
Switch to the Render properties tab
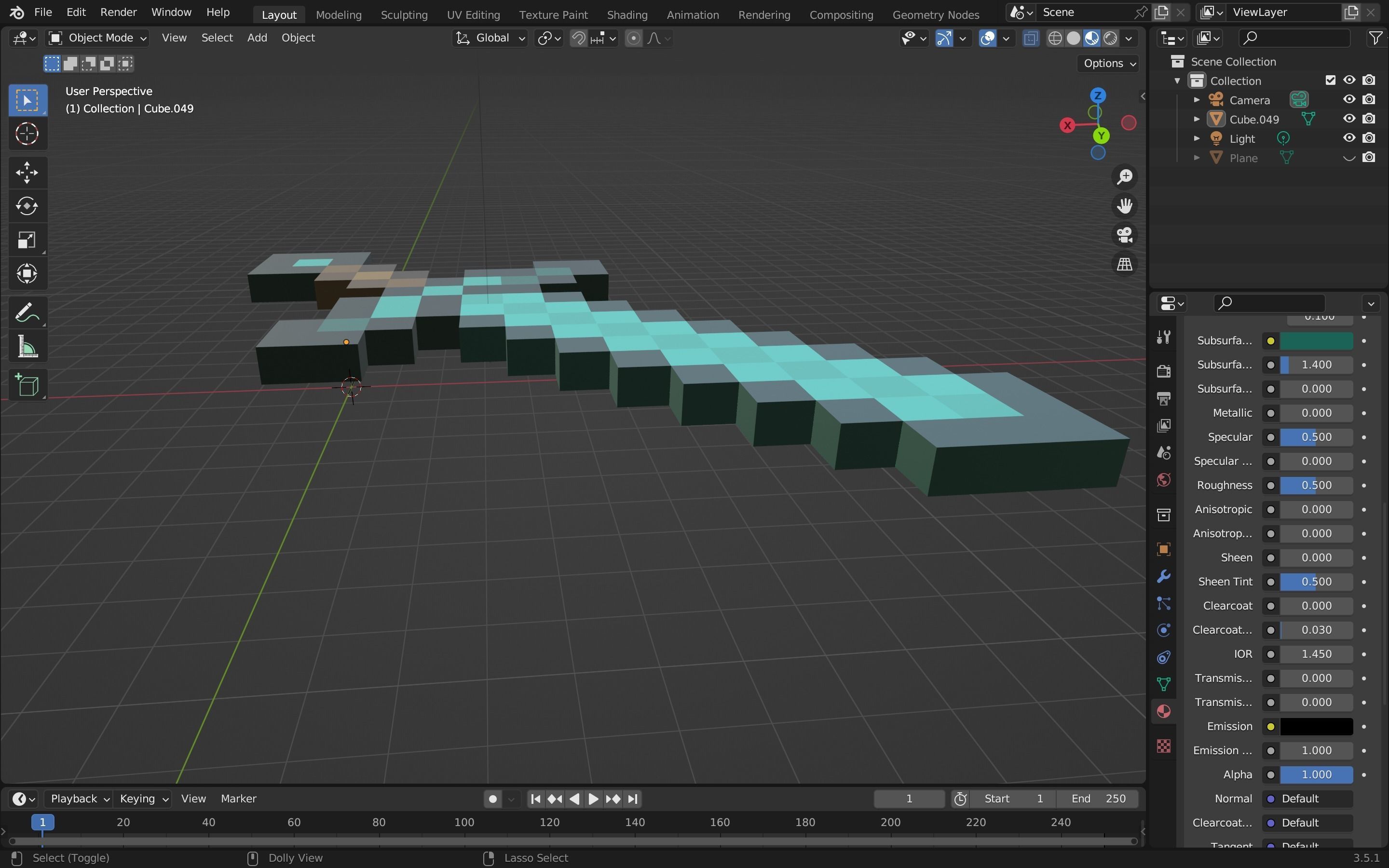1164,372
